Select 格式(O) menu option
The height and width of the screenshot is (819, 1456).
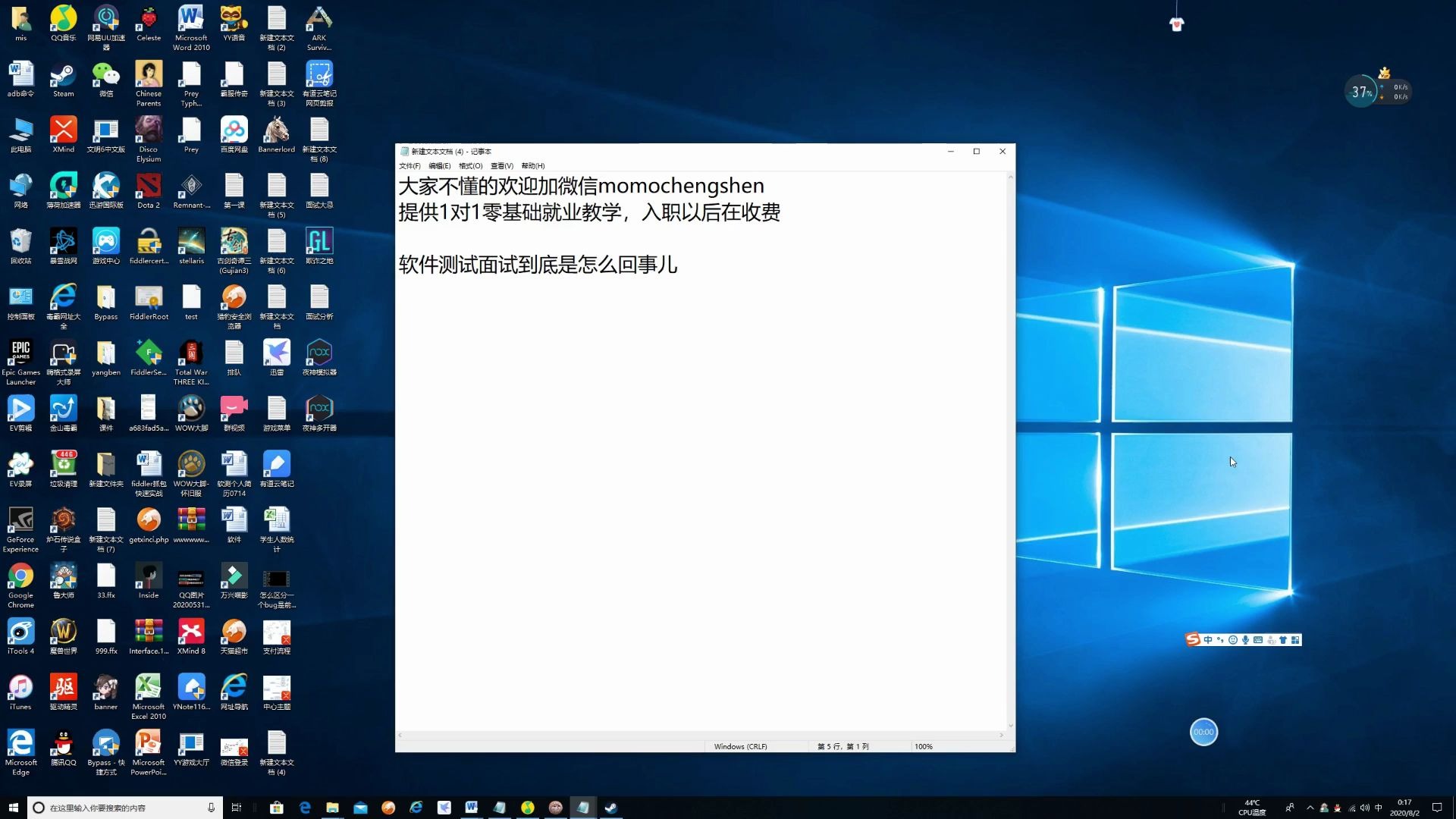pyautogui.click(x=468, y=166)
